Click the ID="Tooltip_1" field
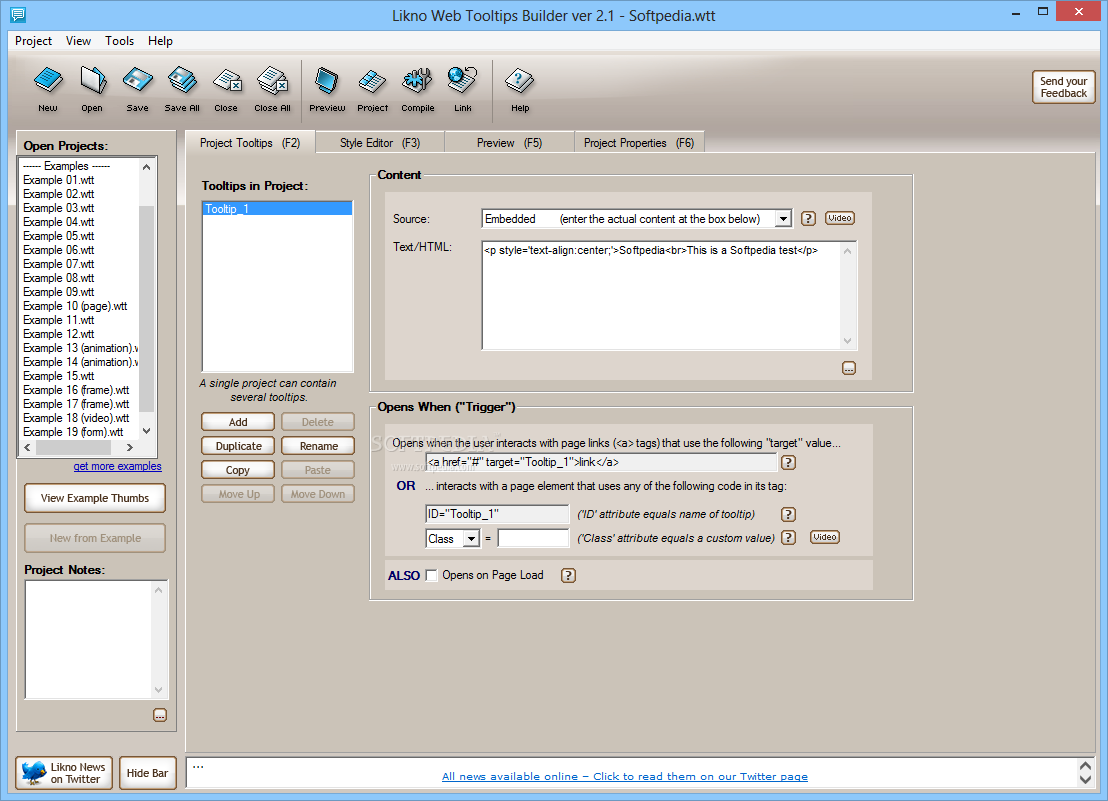The height and width of the screenshot is (801, 1108). [497, 514]
